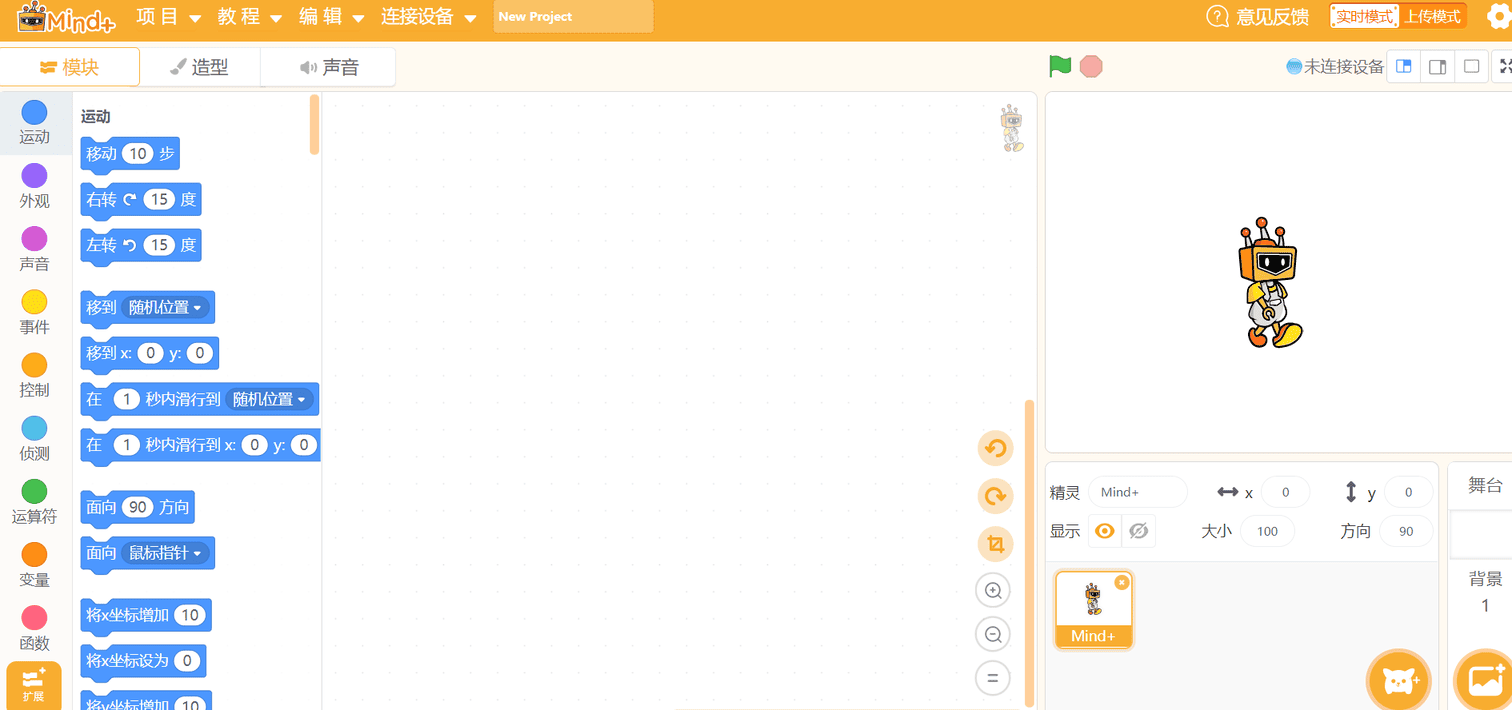The image size is (1512, 710).
Task: Click the green flag to run
Action: (x=1060, y=67)
